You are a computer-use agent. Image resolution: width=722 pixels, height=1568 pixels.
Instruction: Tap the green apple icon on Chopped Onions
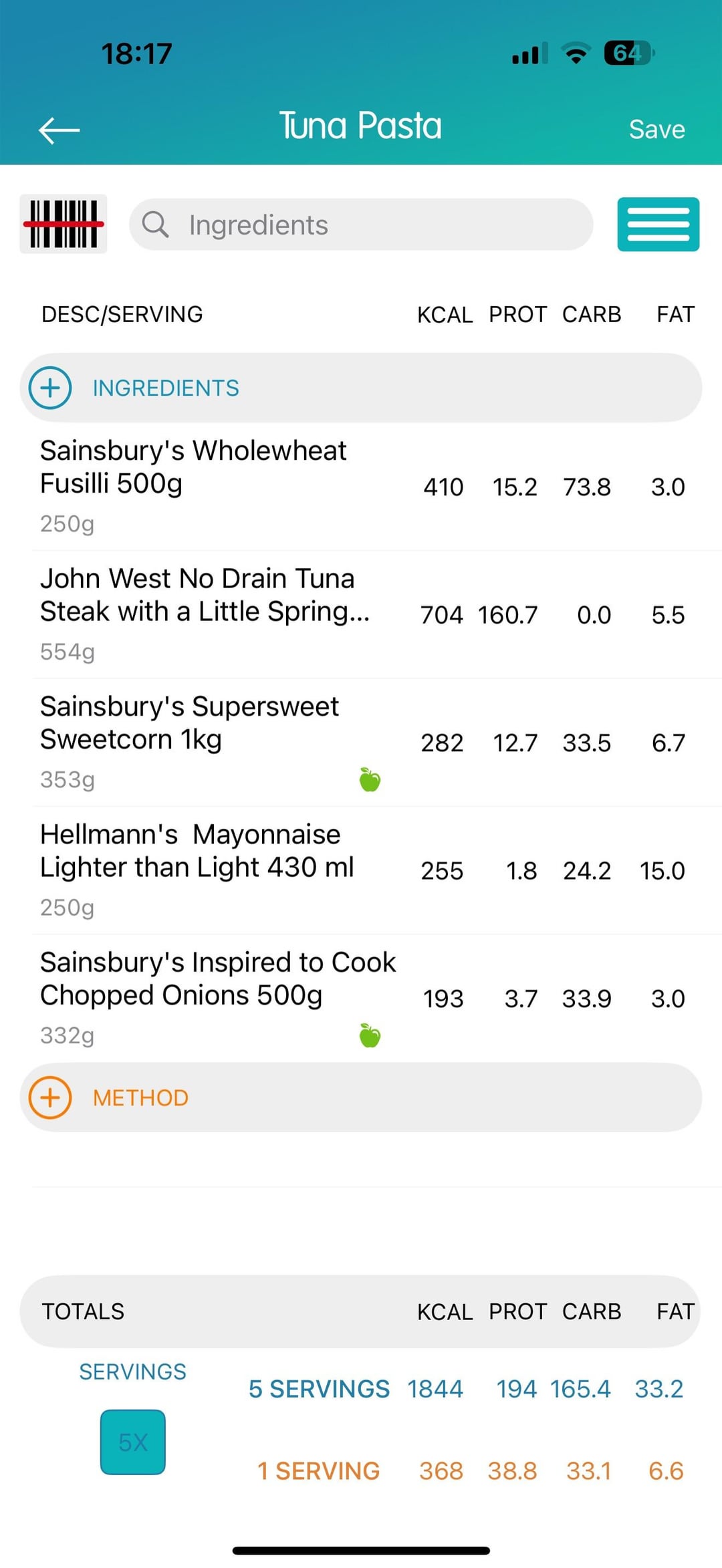coord(370,1035)
